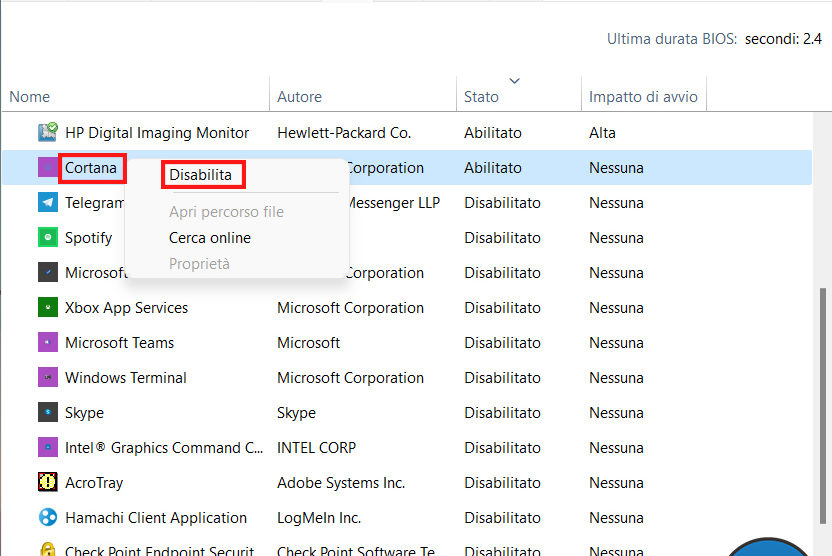The image size is (832, 556).
Task: Click the Abilitato status in the Cortana row
Action: pos(493,168)
